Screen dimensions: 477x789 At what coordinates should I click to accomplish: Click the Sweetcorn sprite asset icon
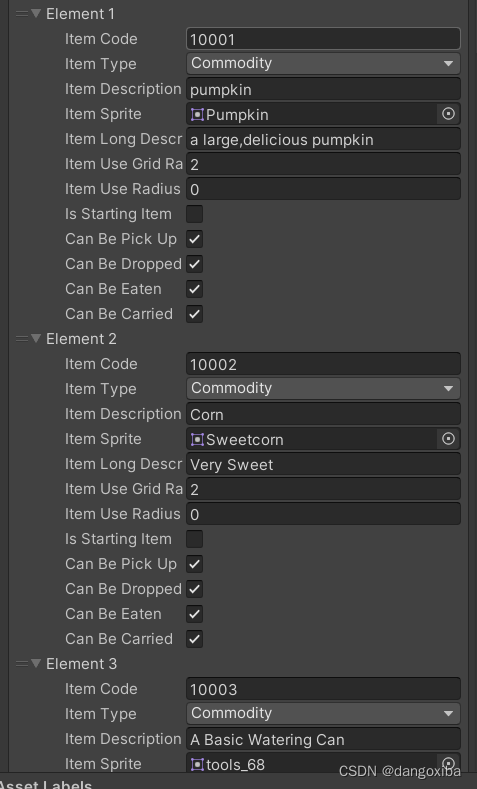[x=197, y=440]
